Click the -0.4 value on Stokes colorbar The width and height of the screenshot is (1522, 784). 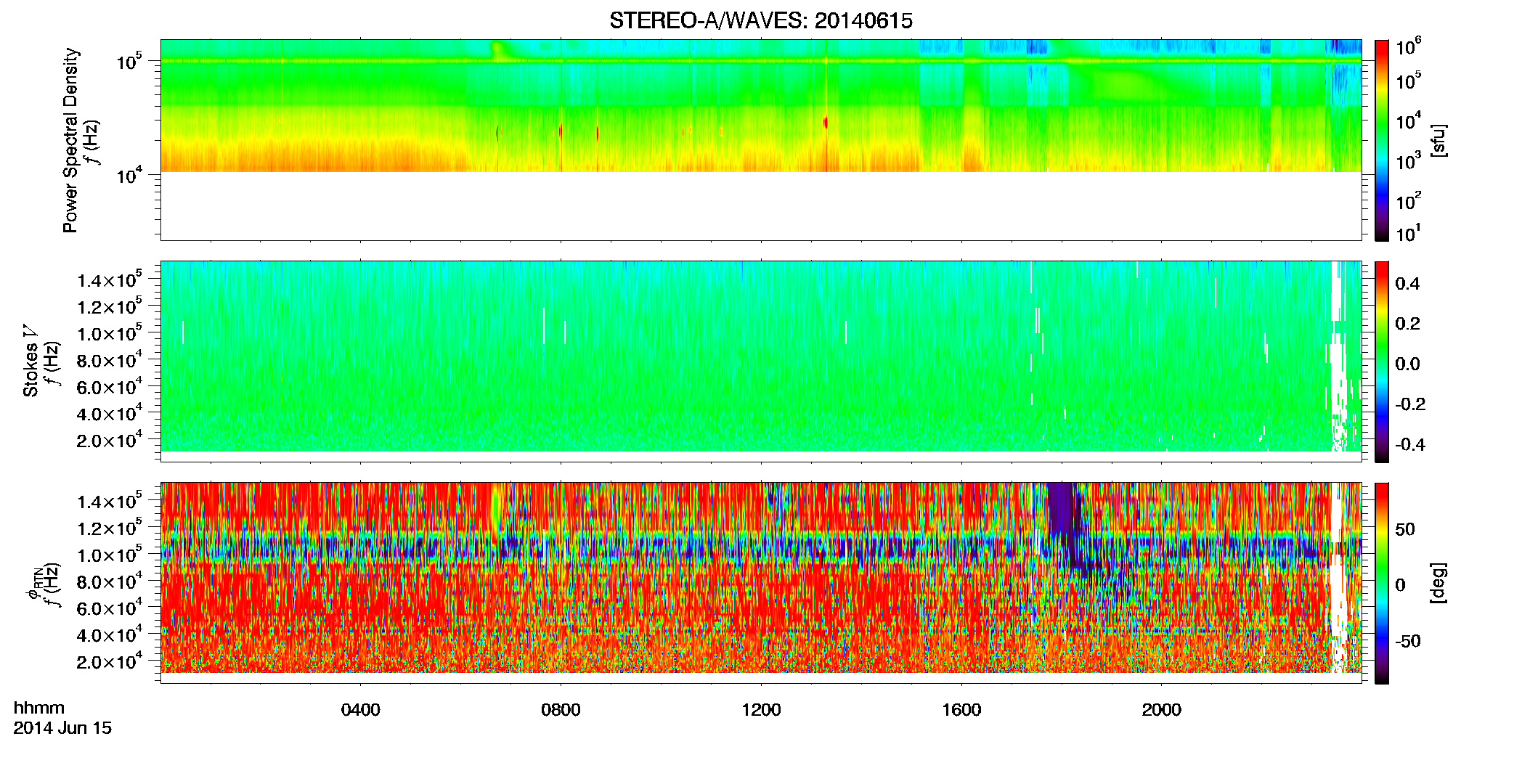pos(1410,444)
